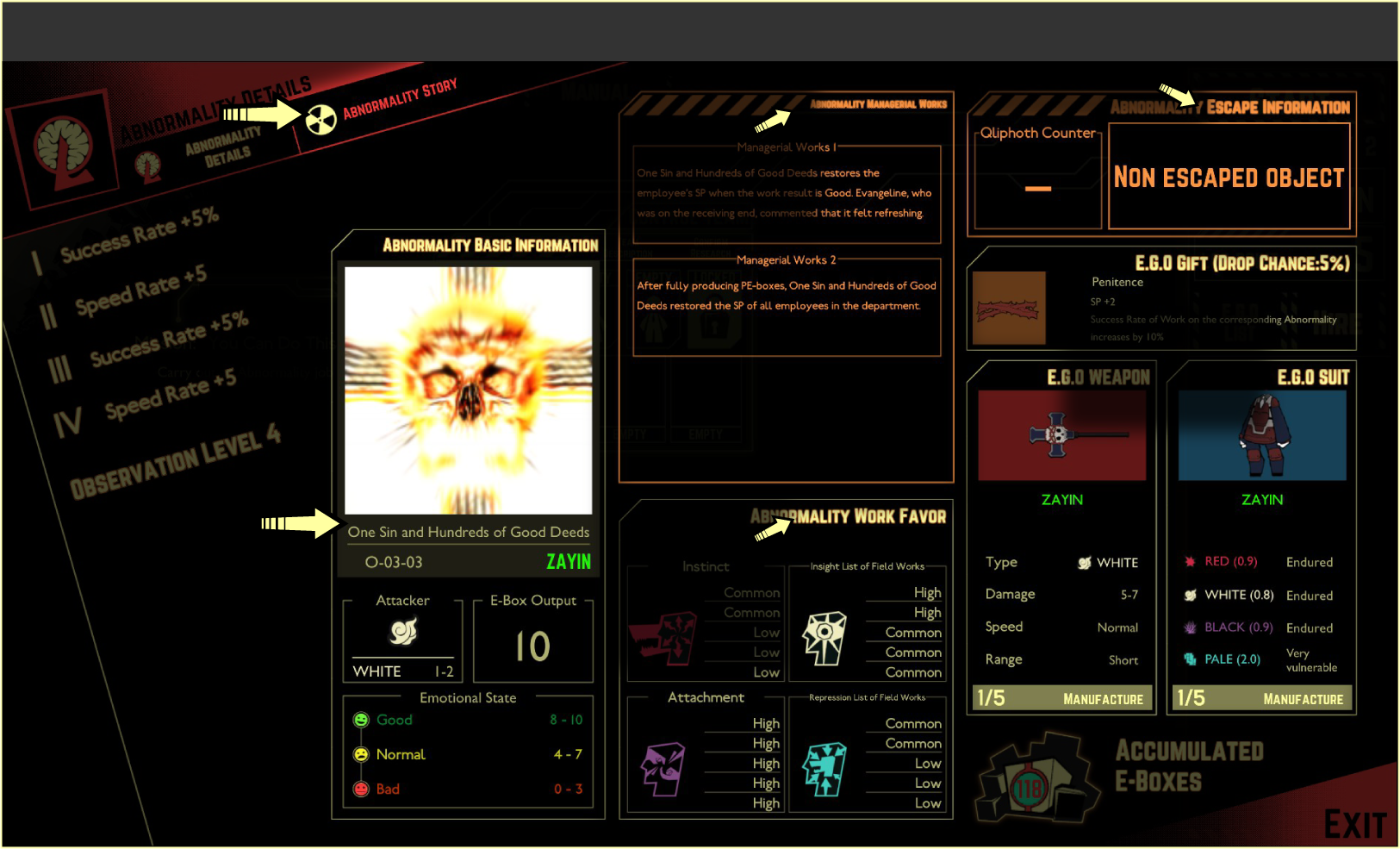This screenshot has width=1400, height=849.
Task: Click the weapon Damage 5-7 row
Action: (1062, 595)
